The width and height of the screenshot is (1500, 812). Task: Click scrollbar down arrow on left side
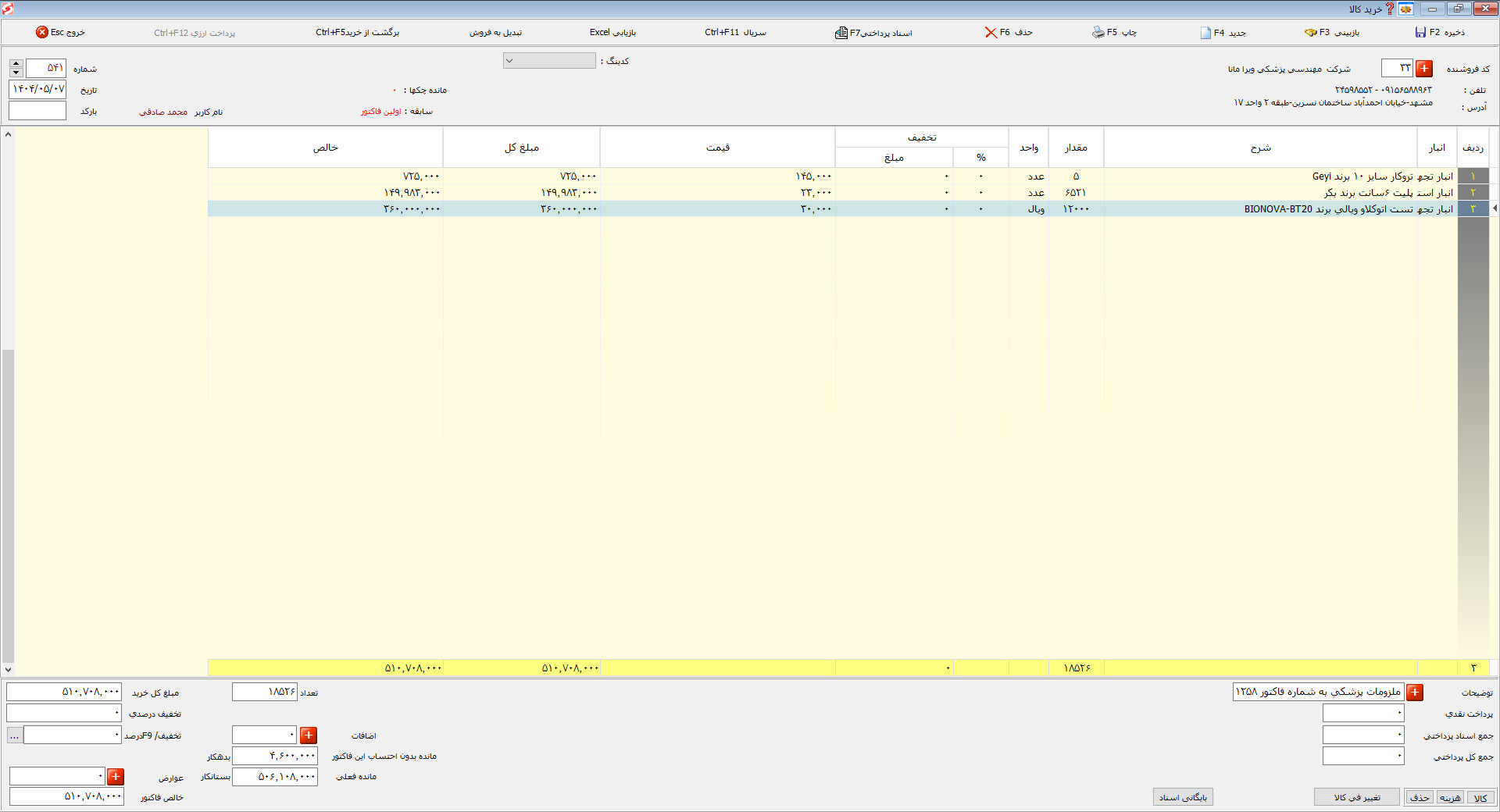coord(8,669)
